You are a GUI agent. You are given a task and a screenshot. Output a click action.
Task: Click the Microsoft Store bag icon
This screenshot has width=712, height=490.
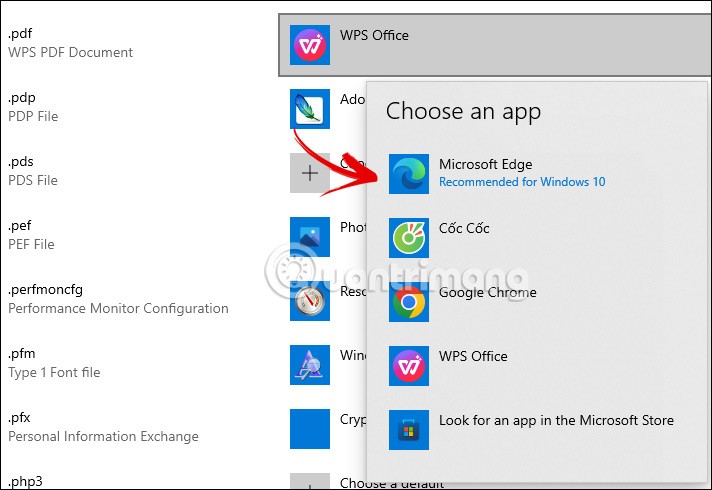pos(409,429)
